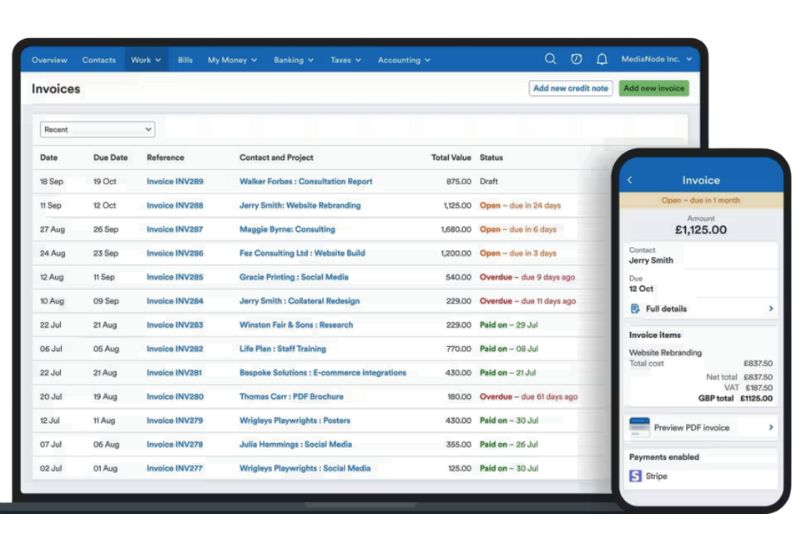
Task: Tap the PDF invoice preview thumbnail icon
Action: pyautogui.click(x=639, y=427)
